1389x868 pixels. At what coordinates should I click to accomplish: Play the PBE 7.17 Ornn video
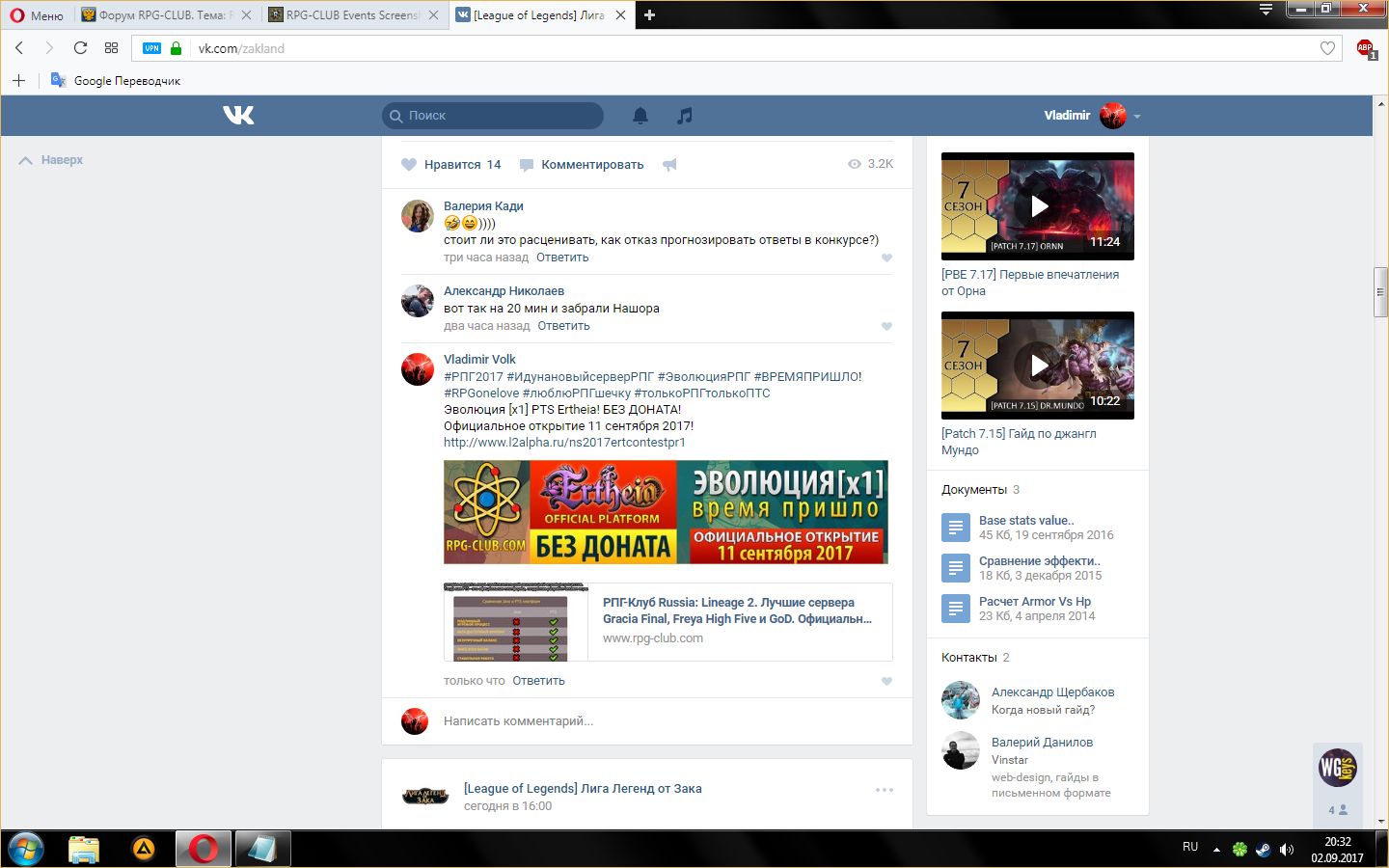(x=1038, y=206)
